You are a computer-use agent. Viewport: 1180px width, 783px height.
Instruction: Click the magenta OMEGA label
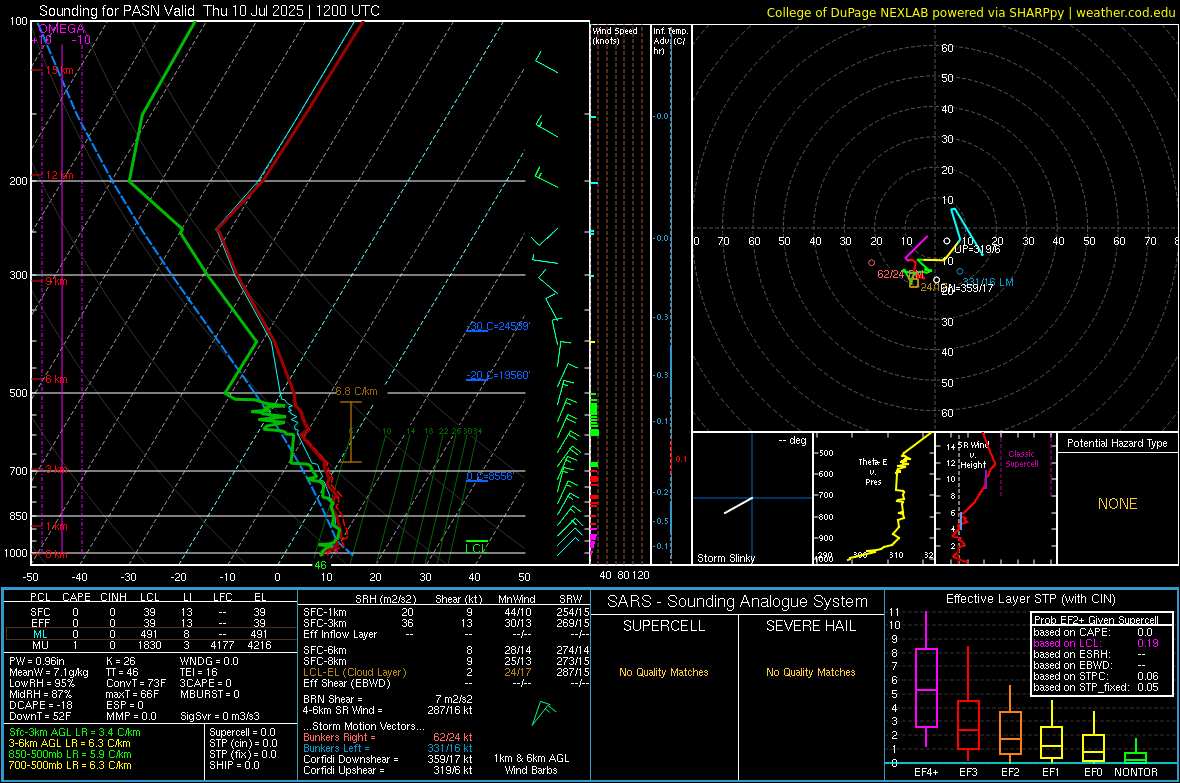coord(60,29)
